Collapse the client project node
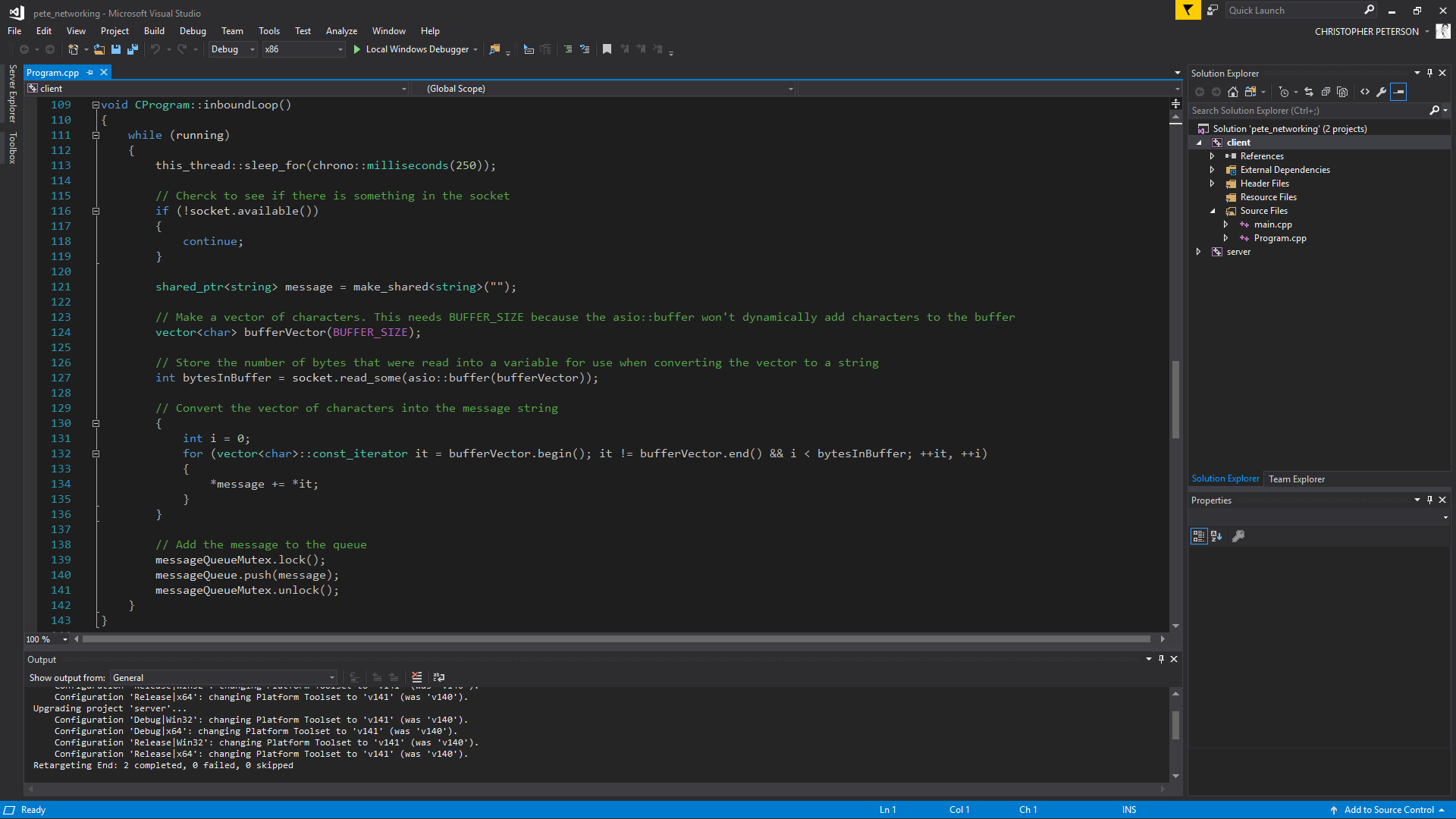Screen dimensions: 1456x819 1199,143
